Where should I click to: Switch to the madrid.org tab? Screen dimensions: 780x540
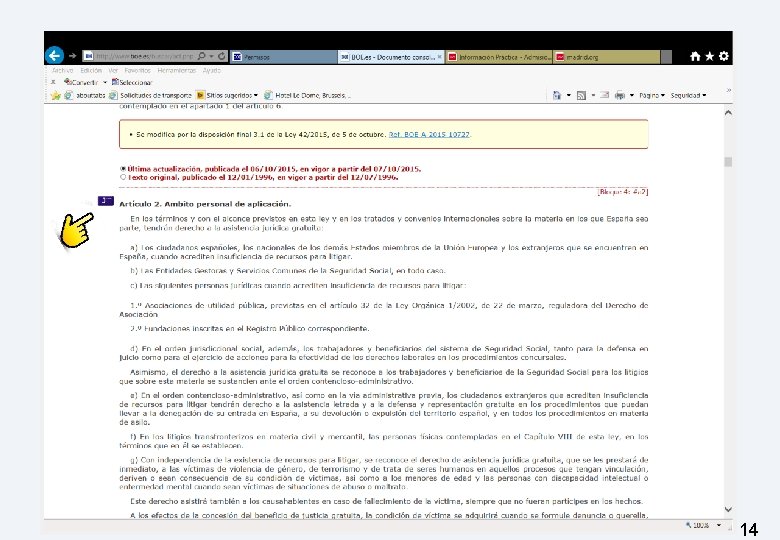click(607, 57)
